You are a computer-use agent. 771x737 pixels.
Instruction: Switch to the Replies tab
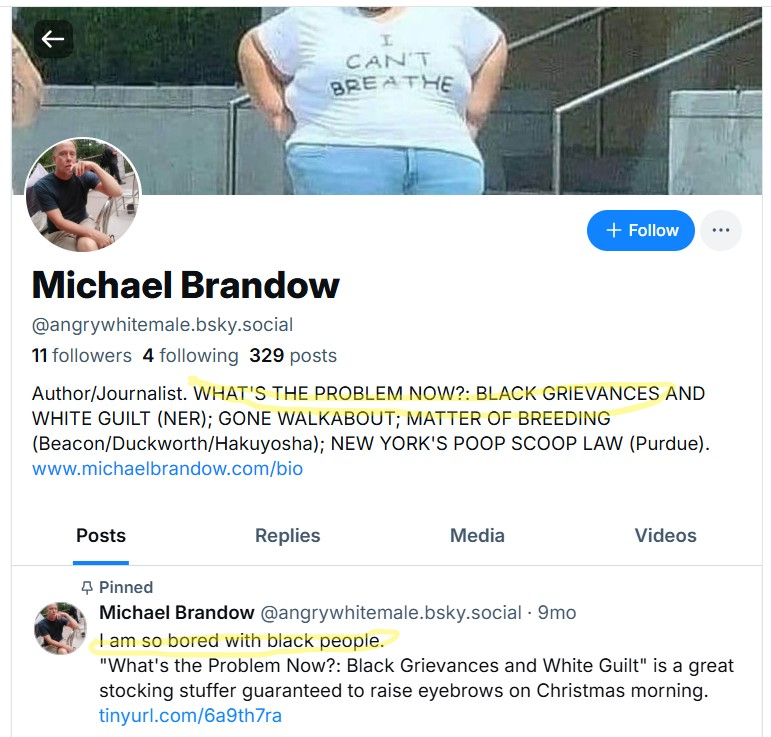click(x=288, y=535)
